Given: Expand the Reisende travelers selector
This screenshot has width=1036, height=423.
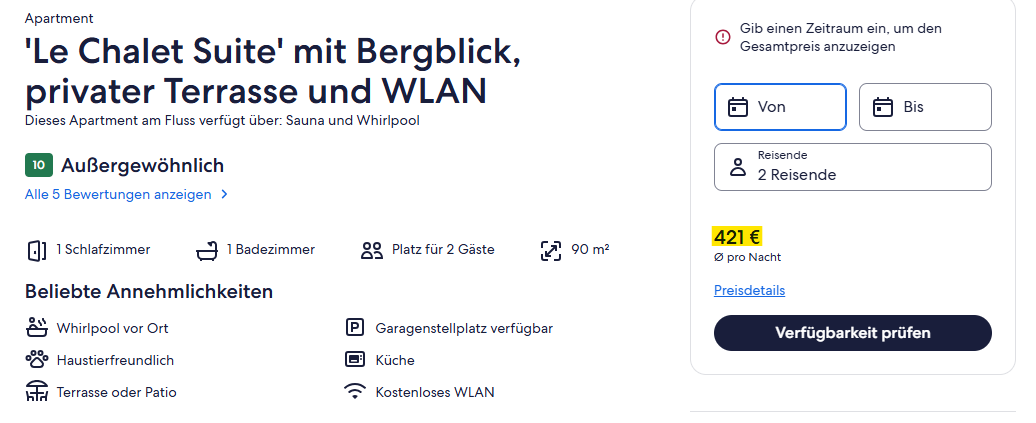Looking at the screenshot, I should click(852, 167).
